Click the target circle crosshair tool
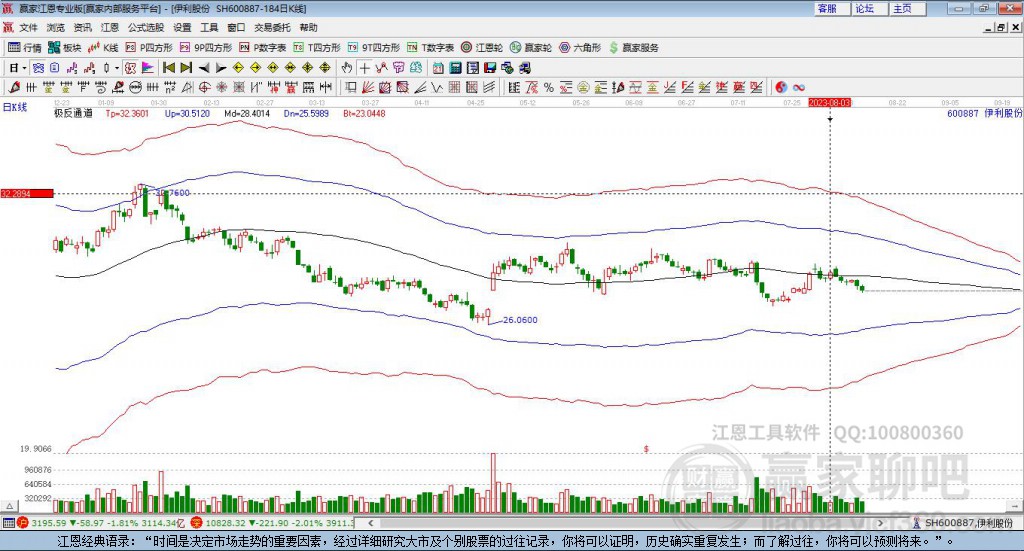Image resolution: width=1024 pixels, height=551 pixels. pos(204,87)
